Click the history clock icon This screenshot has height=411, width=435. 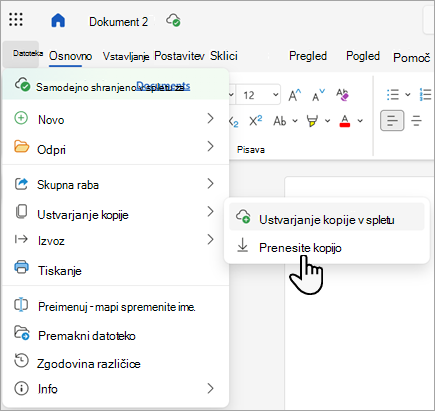(21, 361)
